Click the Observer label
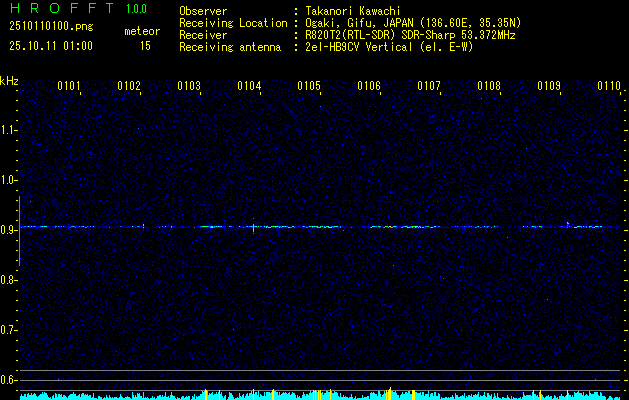This screenshot has height=400, width=629. point(203,11)
